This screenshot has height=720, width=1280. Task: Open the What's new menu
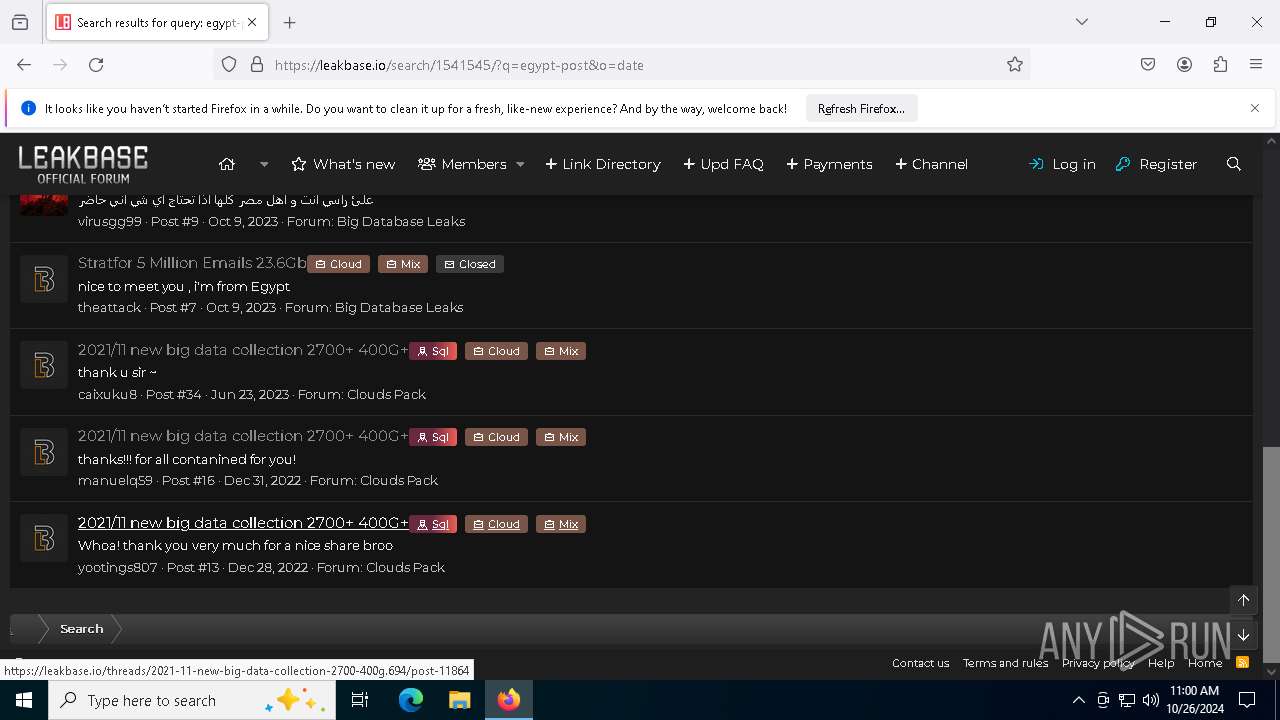343,164
